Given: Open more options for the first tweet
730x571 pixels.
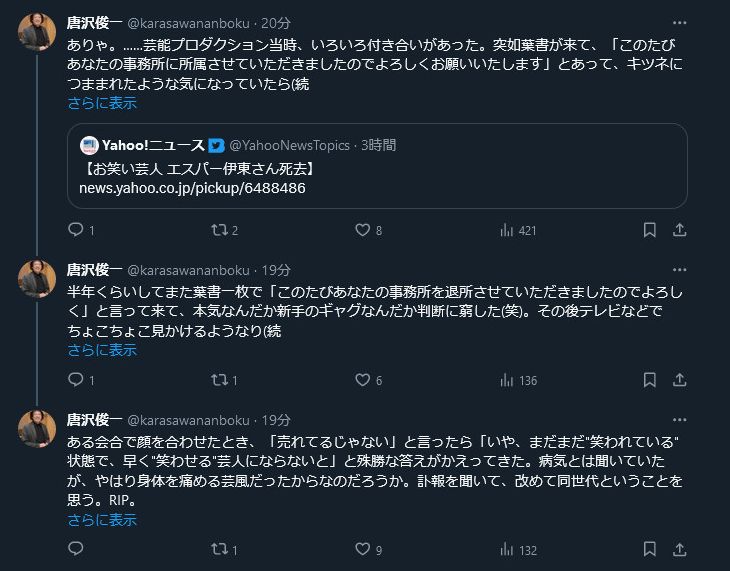Looking at the screenshot, I should point(680,22).
